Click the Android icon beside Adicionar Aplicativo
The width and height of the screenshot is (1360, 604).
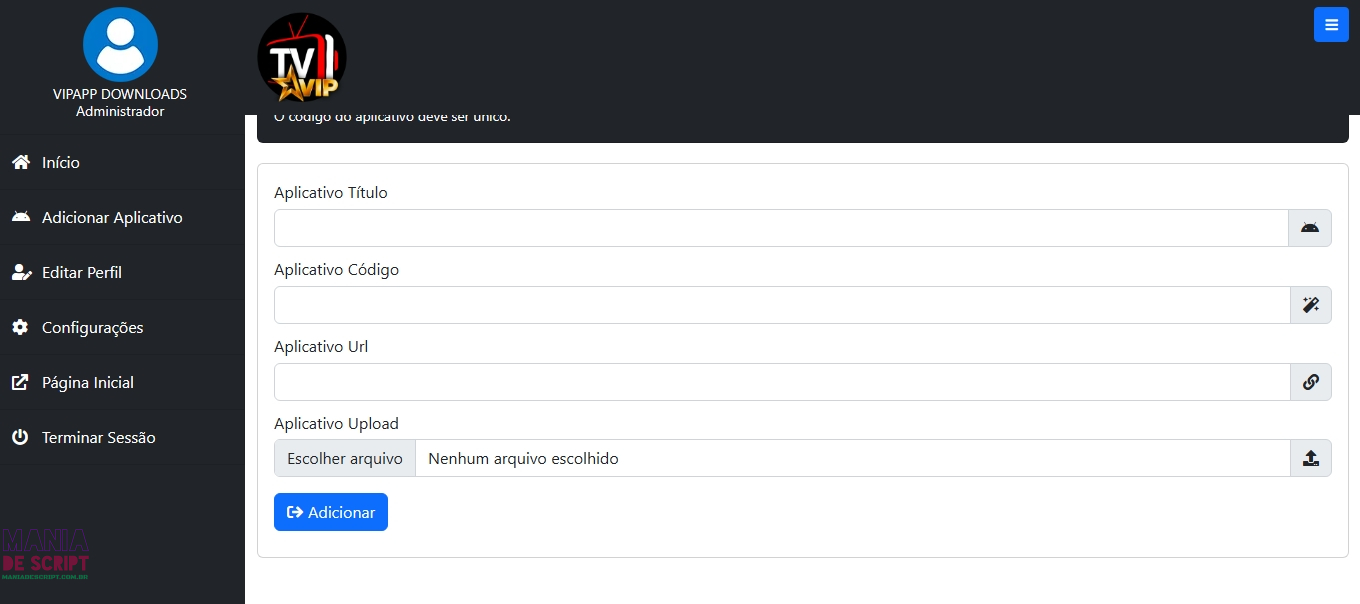tap(20, 217)
